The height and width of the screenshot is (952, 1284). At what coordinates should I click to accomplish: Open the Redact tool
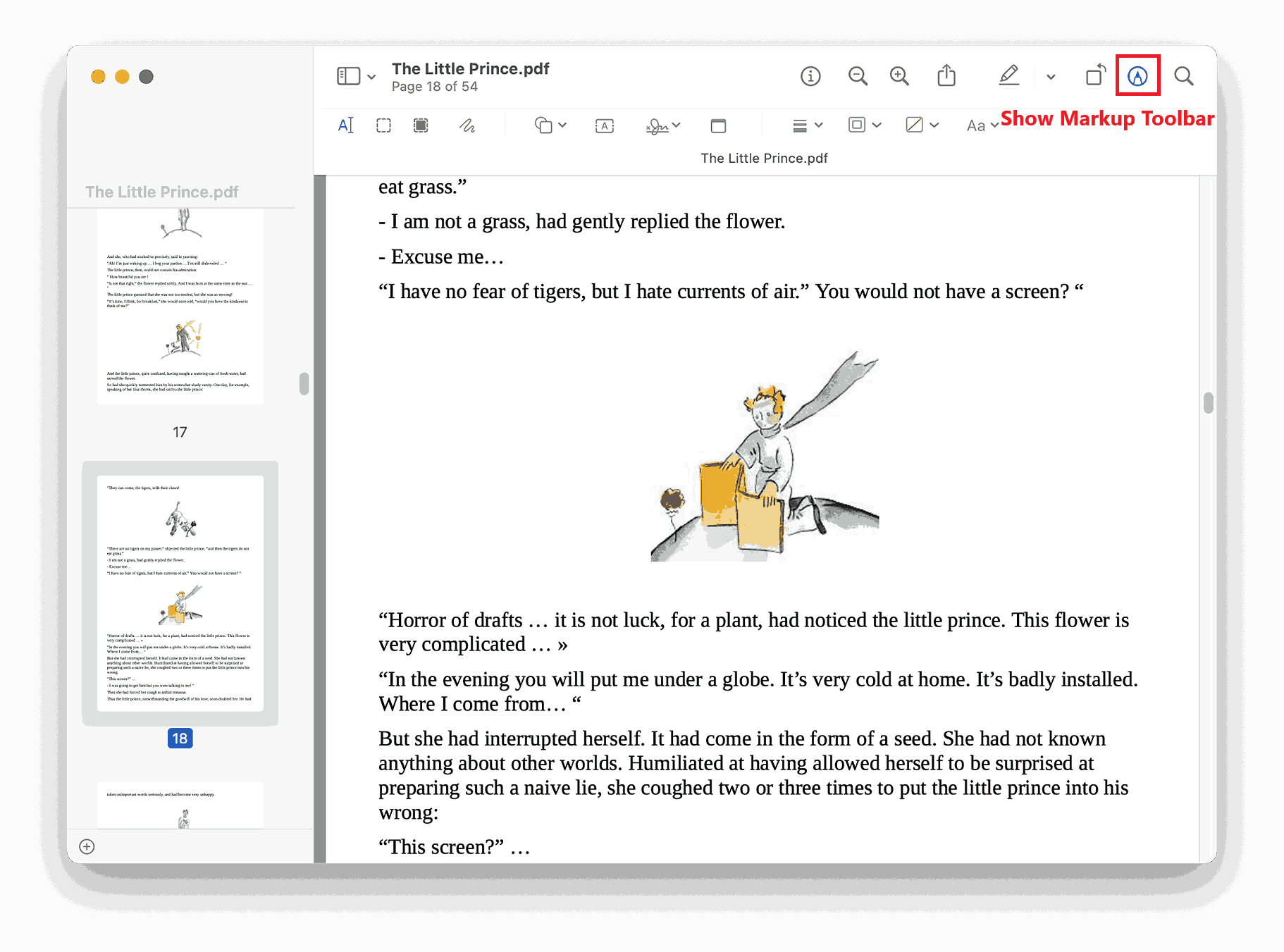(x=718, y=125)
